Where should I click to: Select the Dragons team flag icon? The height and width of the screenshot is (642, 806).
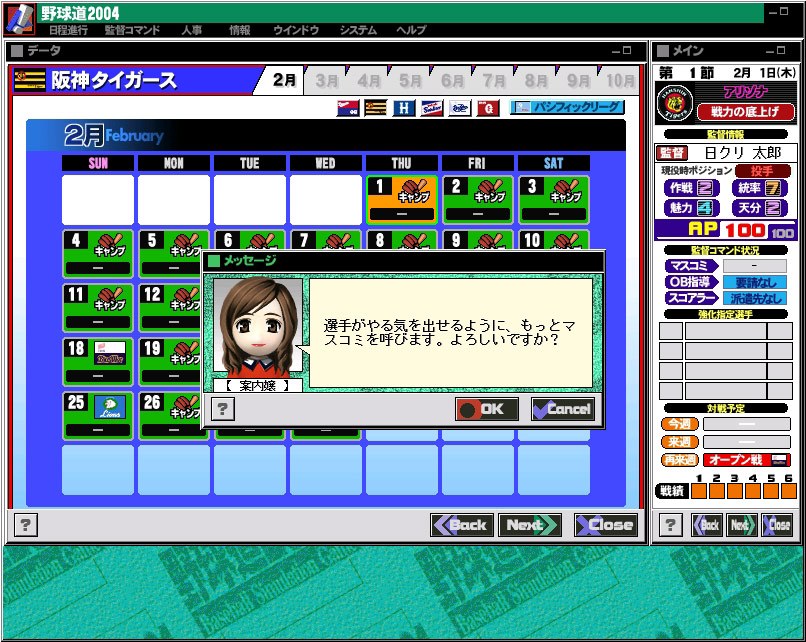point(460,107)
